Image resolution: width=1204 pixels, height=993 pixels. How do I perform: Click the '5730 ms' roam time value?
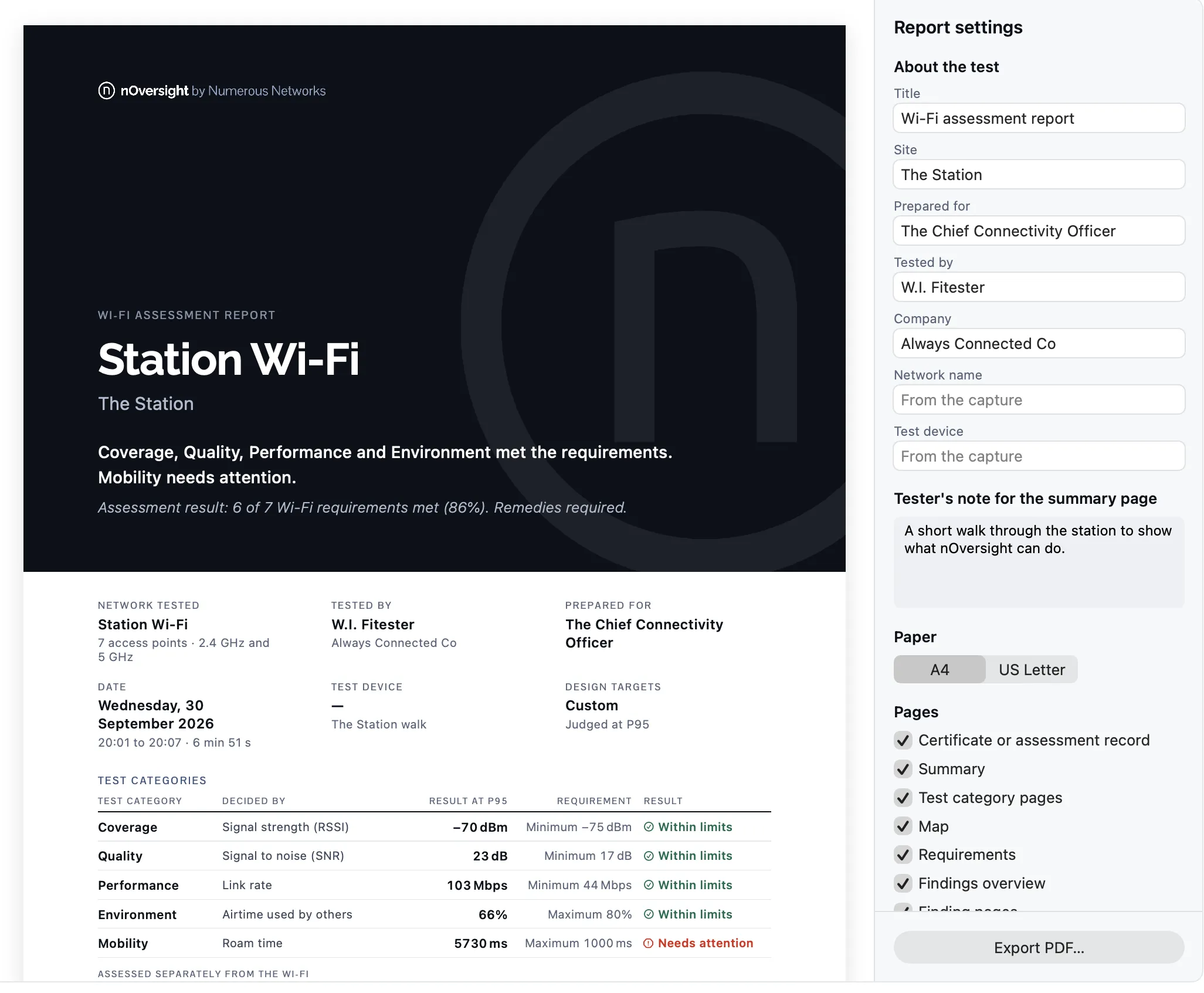point(481,943)
